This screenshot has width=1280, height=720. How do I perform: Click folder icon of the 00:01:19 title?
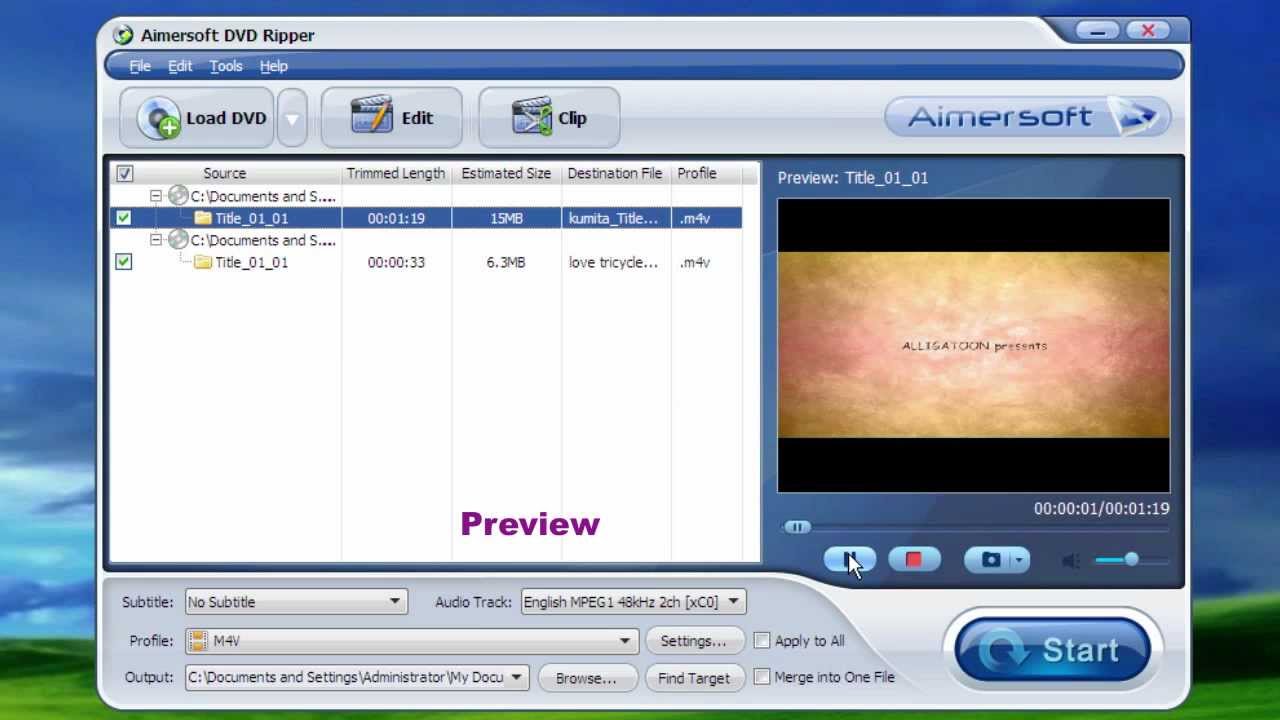click(203, 218)
